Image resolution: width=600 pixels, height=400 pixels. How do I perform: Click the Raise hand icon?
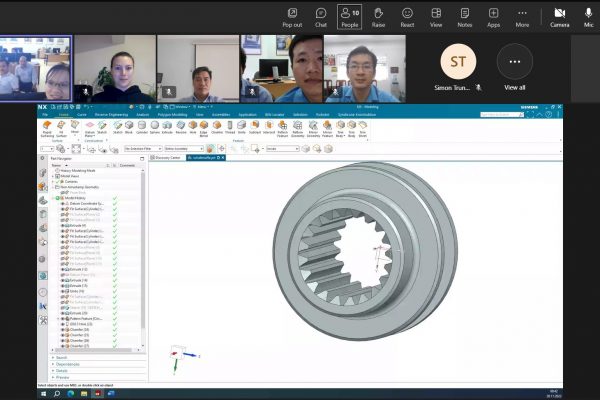(x=378, y=16)
